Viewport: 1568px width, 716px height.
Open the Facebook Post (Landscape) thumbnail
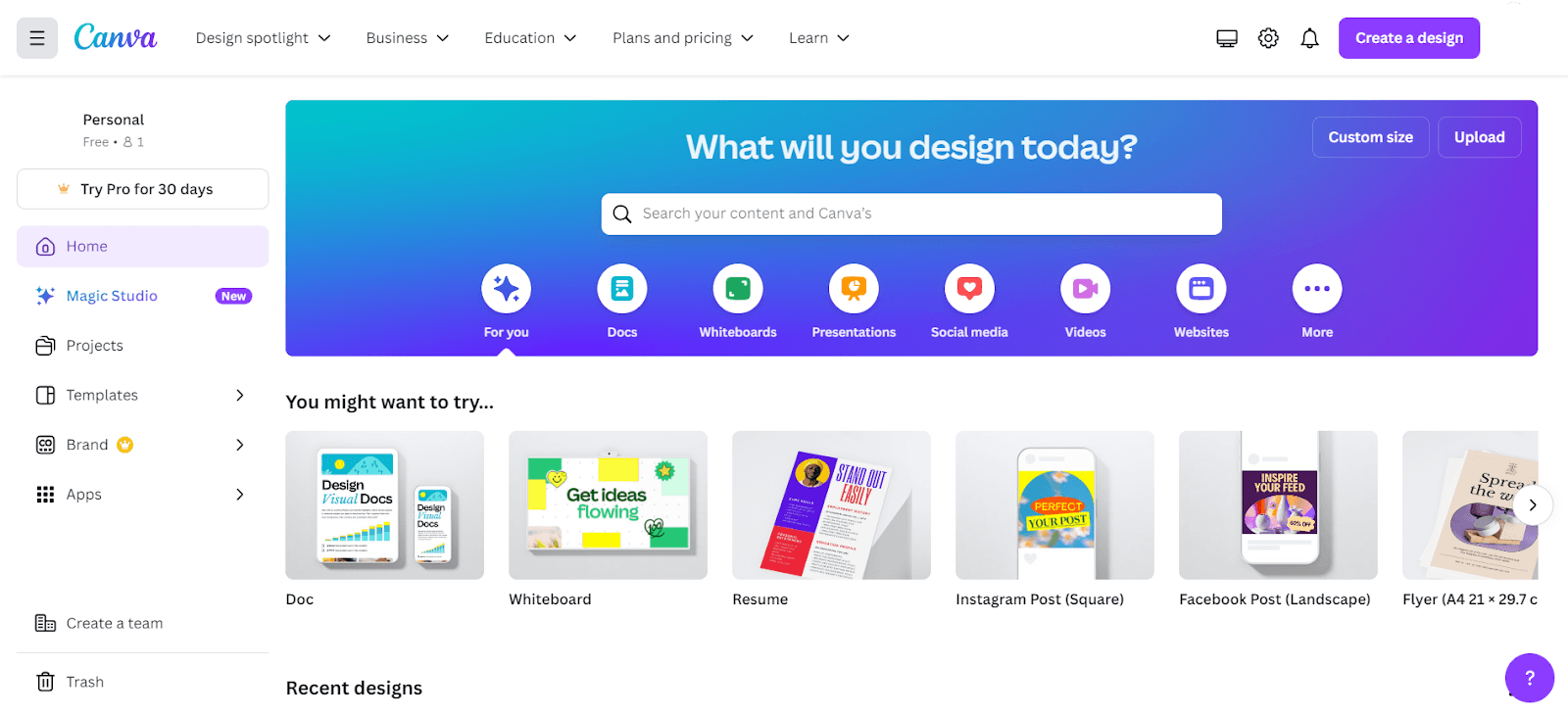point(1278,505)
